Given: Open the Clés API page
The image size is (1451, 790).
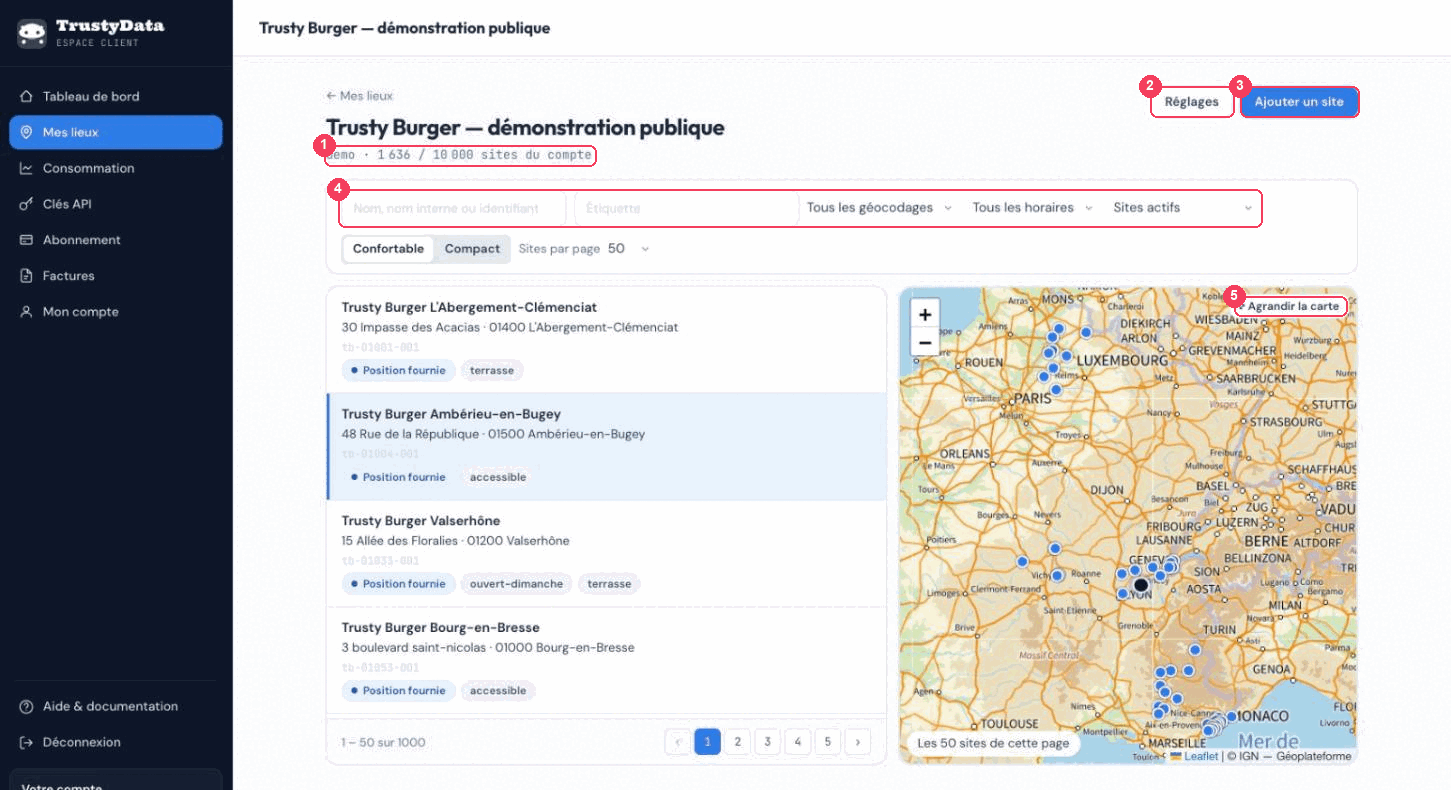Looking at the screenshot, I should (116, 204).
